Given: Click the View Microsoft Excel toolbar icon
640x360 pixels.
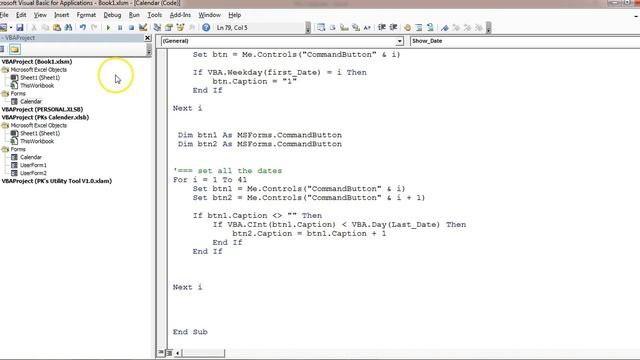Looking at the screenshot, I should point(3,27).
